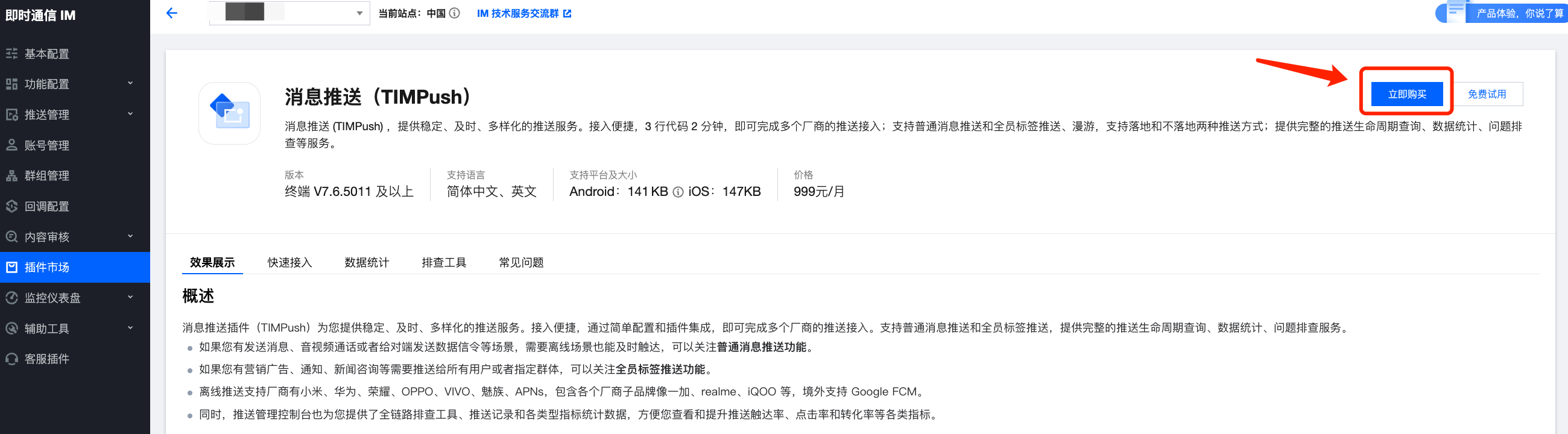The width and height of the screenshot is (1568, 434).
Task: Click the 内容审核 magnifier icon
Action: [11, 237]
